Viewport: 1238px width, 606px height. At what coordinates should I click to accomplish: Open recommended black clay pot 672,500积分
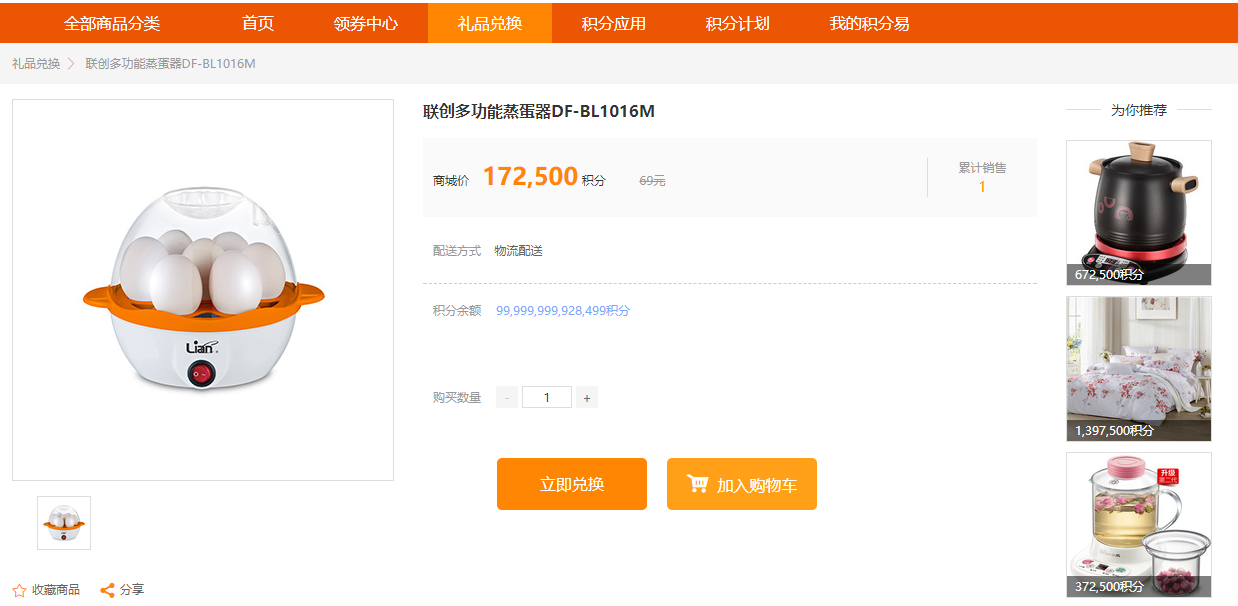click(1139, 213)
